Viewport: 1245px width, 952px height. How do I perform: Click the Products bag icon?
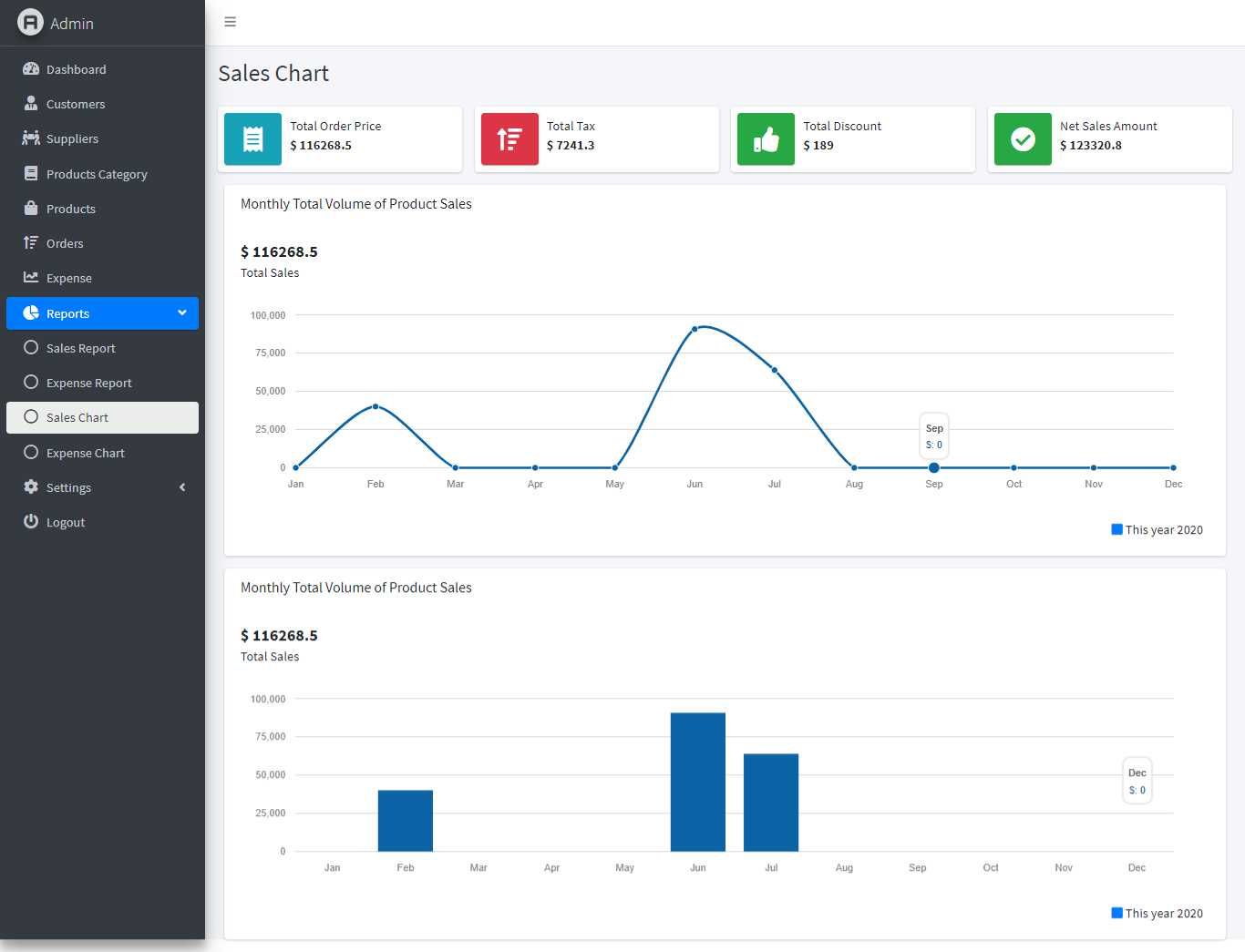point(31,209)
